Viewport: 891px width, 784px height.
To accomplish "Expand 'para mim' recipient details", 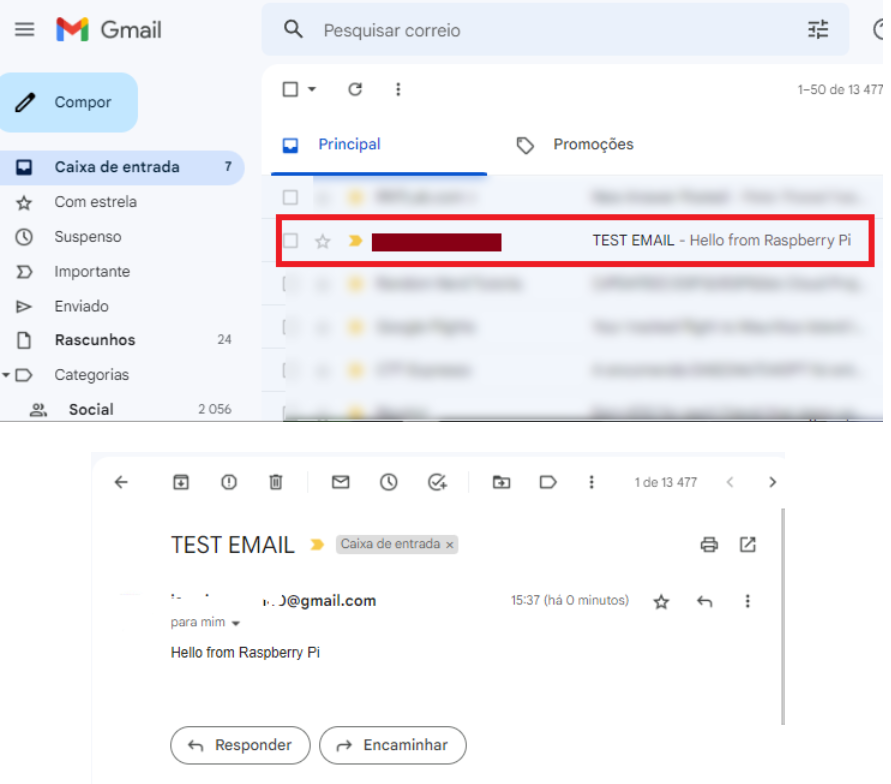I will [x=236, y=623].
